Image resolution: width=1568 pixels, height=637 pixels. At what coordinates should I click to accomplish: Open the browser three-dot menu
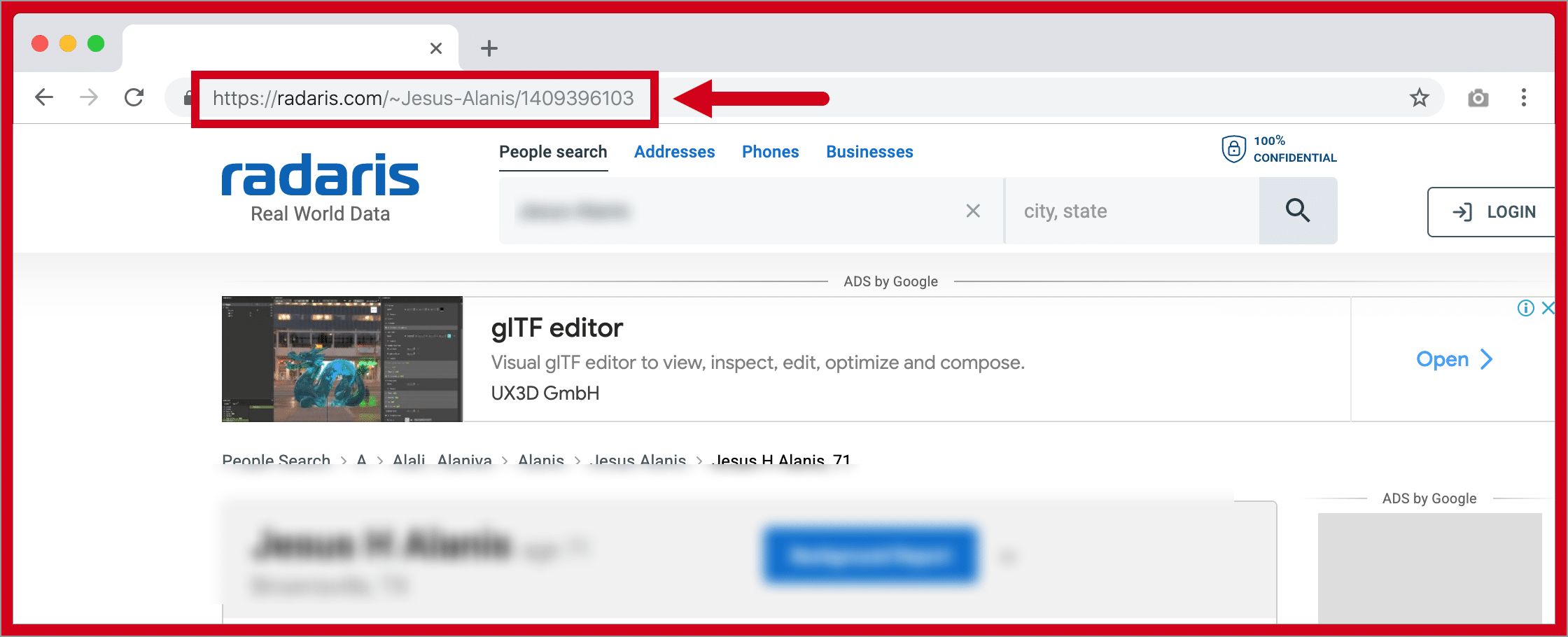pyautogui.click(x=1524, y=97)
